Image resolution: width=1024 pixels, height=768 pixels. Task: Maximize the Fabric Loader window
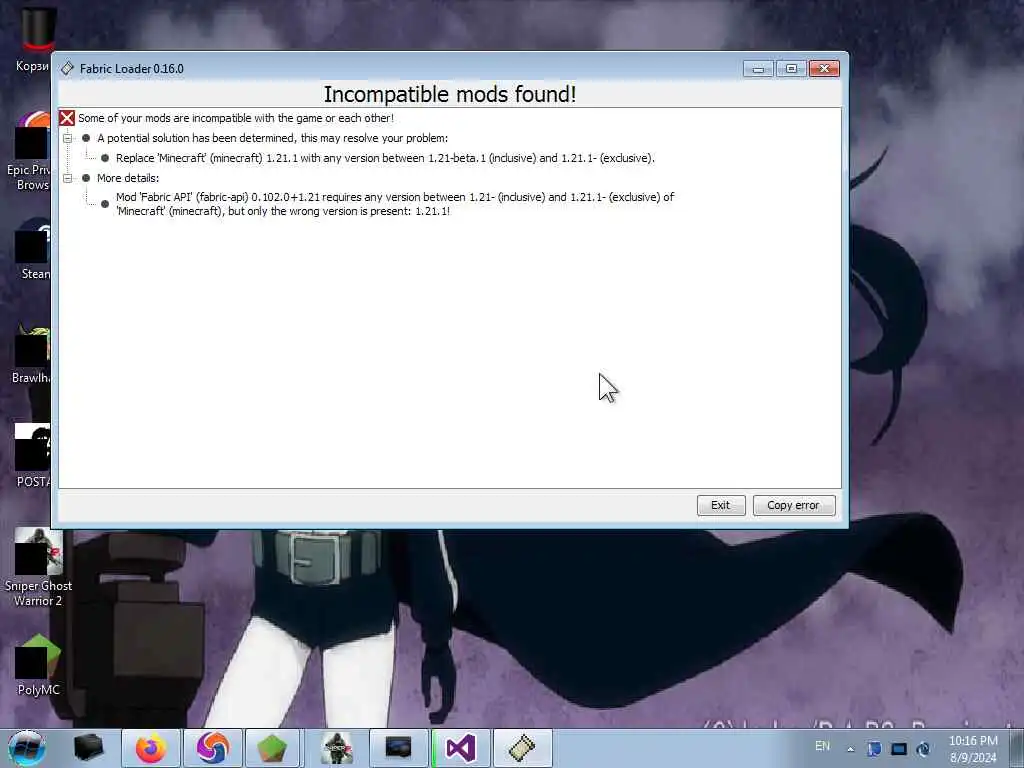point(791,69)
